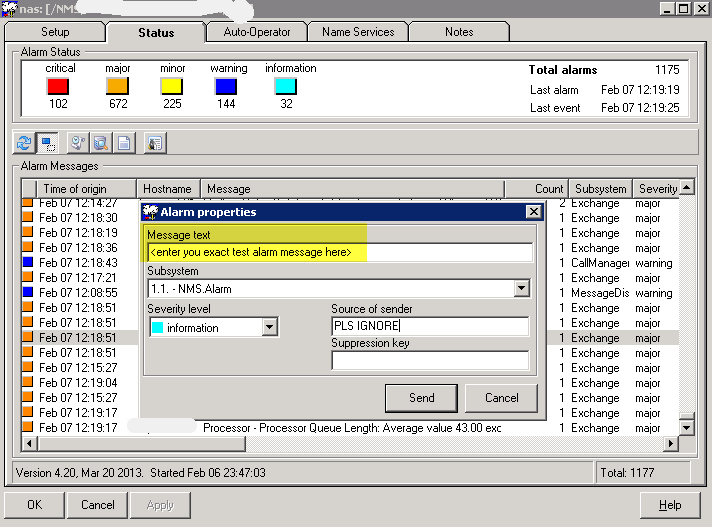This screenshot has height=527, width=712.
Task: Click the blue squares view toolbar icon
Action: pos(48,143)
